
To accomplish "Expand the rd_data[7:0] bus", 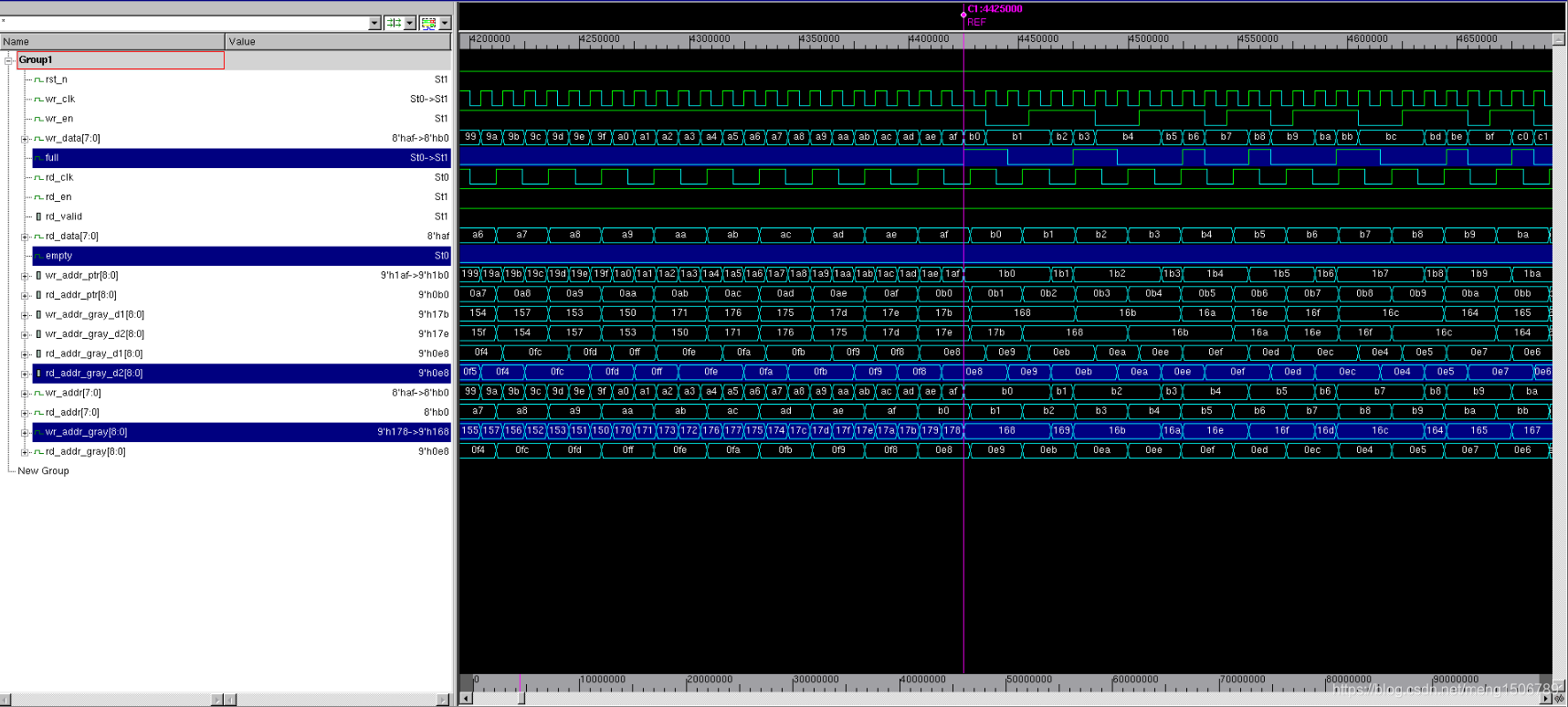I will tap(25, 237).
